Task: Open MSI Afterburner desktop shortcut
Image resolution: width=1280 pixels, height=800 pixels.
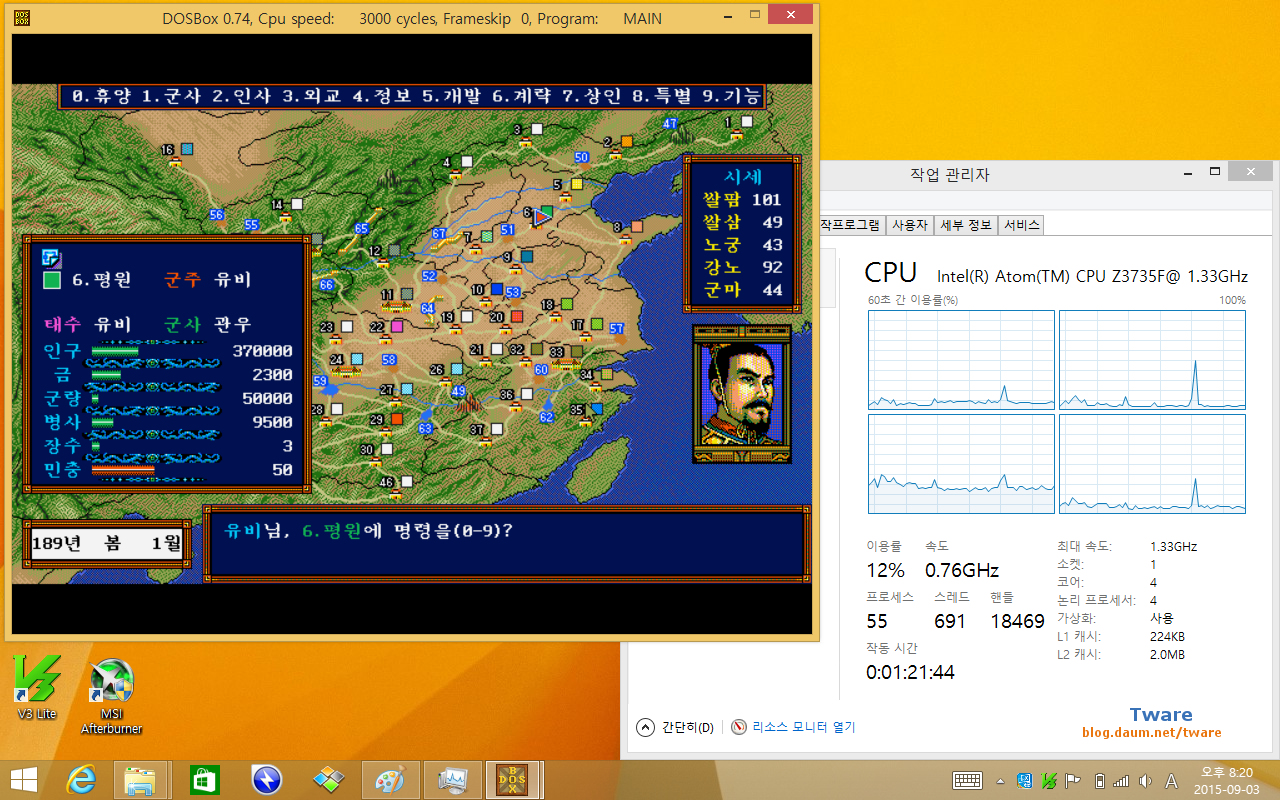Action: tap(111, 697)
